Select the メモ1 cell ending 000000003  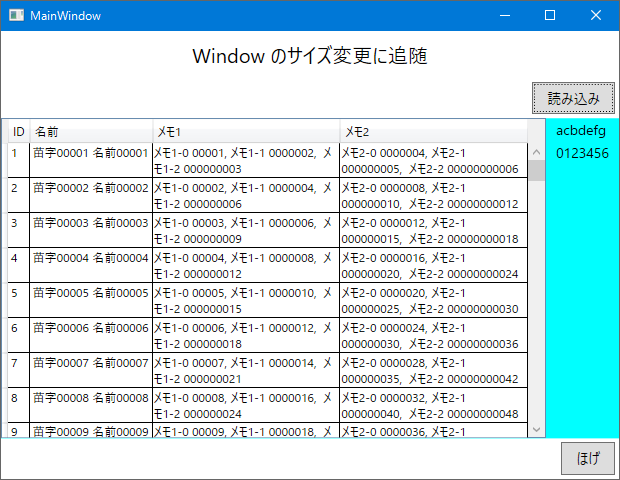(x=246, y=161)
